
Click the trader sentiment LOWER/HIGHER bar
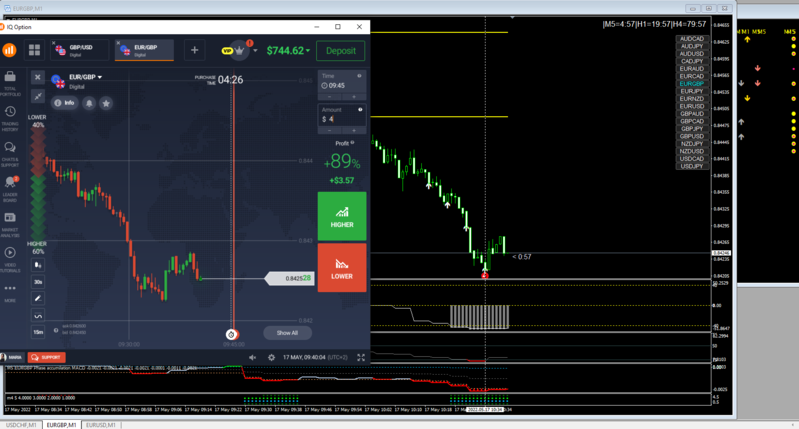(x=38, y=183)
